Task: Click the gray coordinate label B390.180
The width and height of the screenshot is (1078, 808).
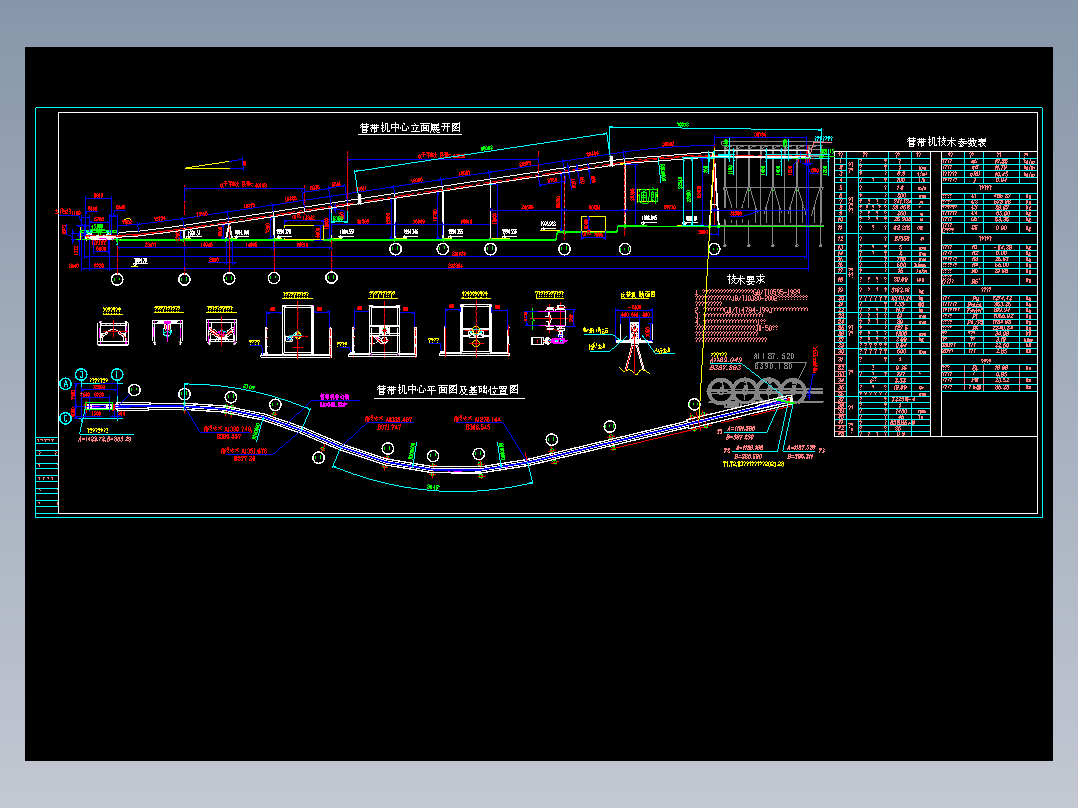Action: (x=773, y=366)
